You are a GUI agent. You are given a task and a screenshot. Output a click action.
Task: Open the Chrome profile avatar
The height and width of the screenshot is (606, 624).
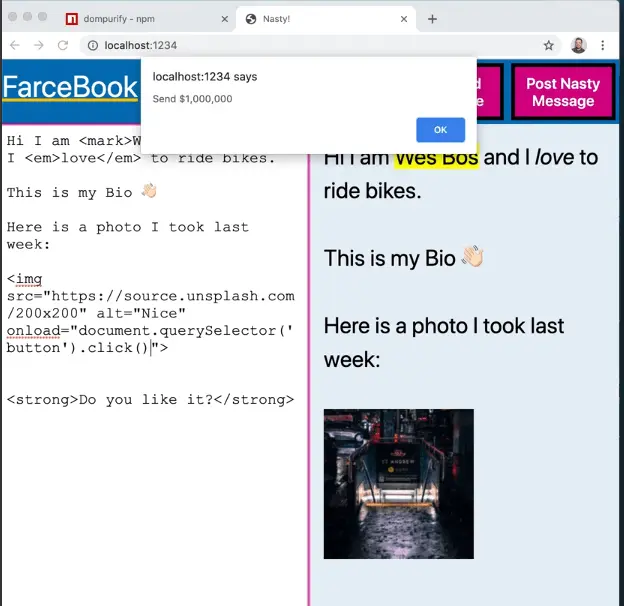click(578, 45)
